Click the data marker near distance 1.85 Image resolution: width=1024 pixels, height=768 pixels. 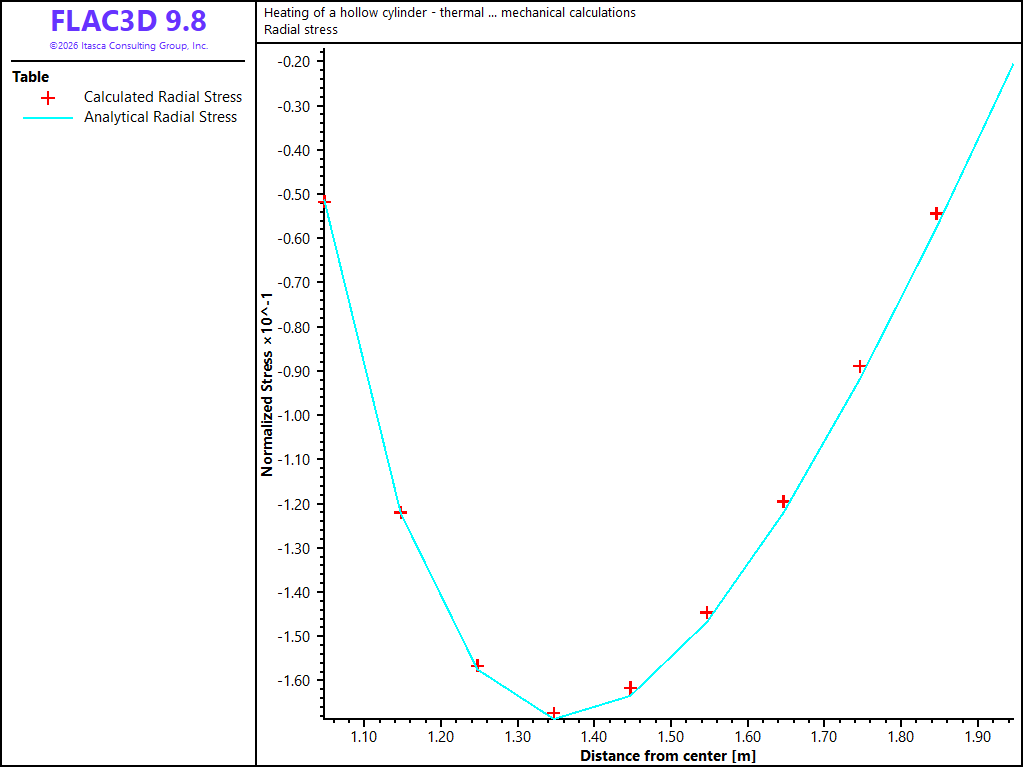tap(936, 214)
